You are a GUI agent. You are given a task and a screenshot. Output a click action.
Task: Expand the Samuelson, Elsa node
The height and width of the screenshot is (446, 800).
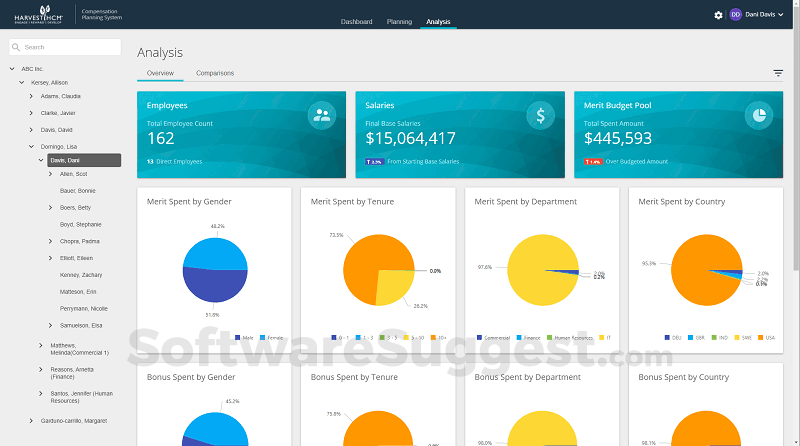[51, 326]
